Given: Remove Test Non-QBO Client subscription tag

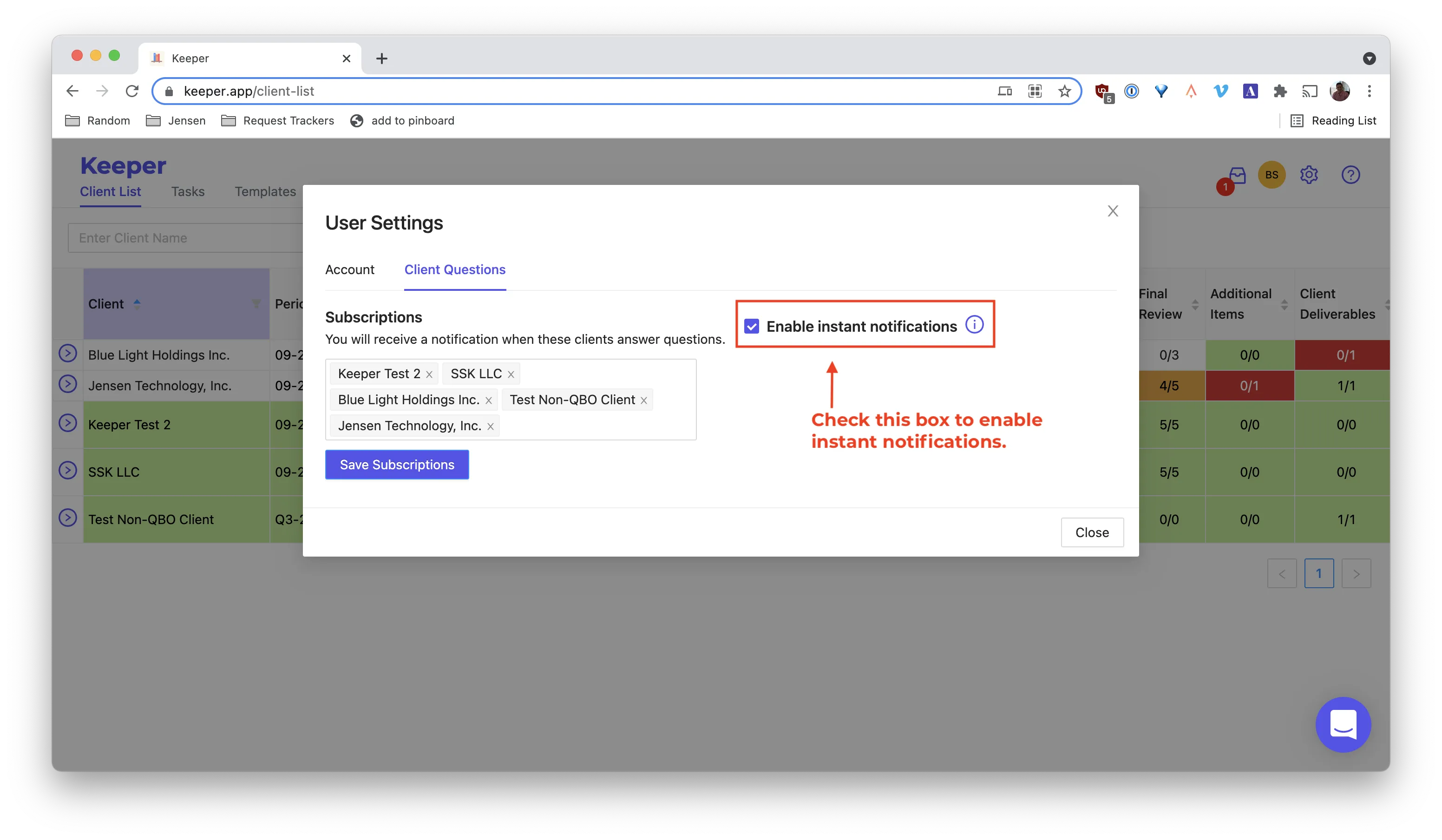Looking at the screenshot, I should tap(644, 400).
